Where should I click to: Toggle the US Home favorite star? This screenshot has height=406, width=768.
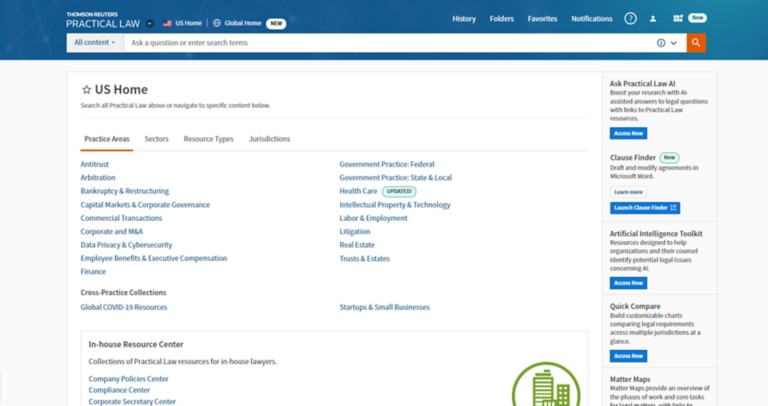point(86,89)
